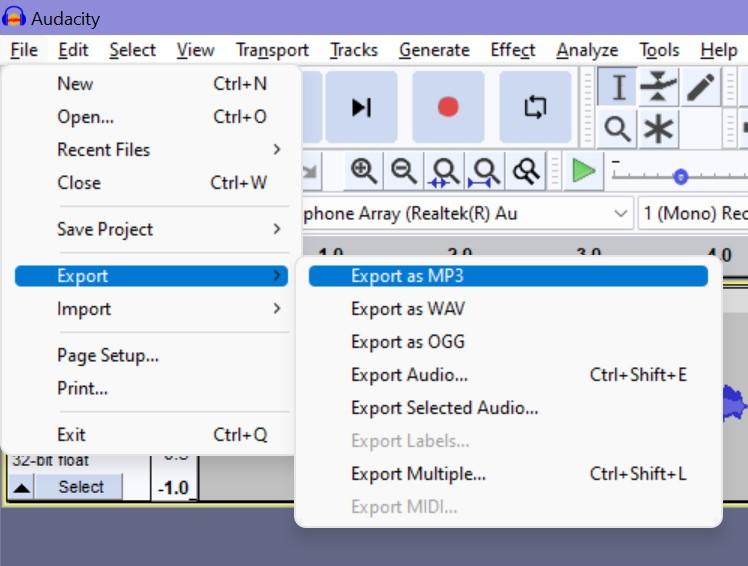Expand the Import submenu
748x566 pixels.
click(151, 309)
